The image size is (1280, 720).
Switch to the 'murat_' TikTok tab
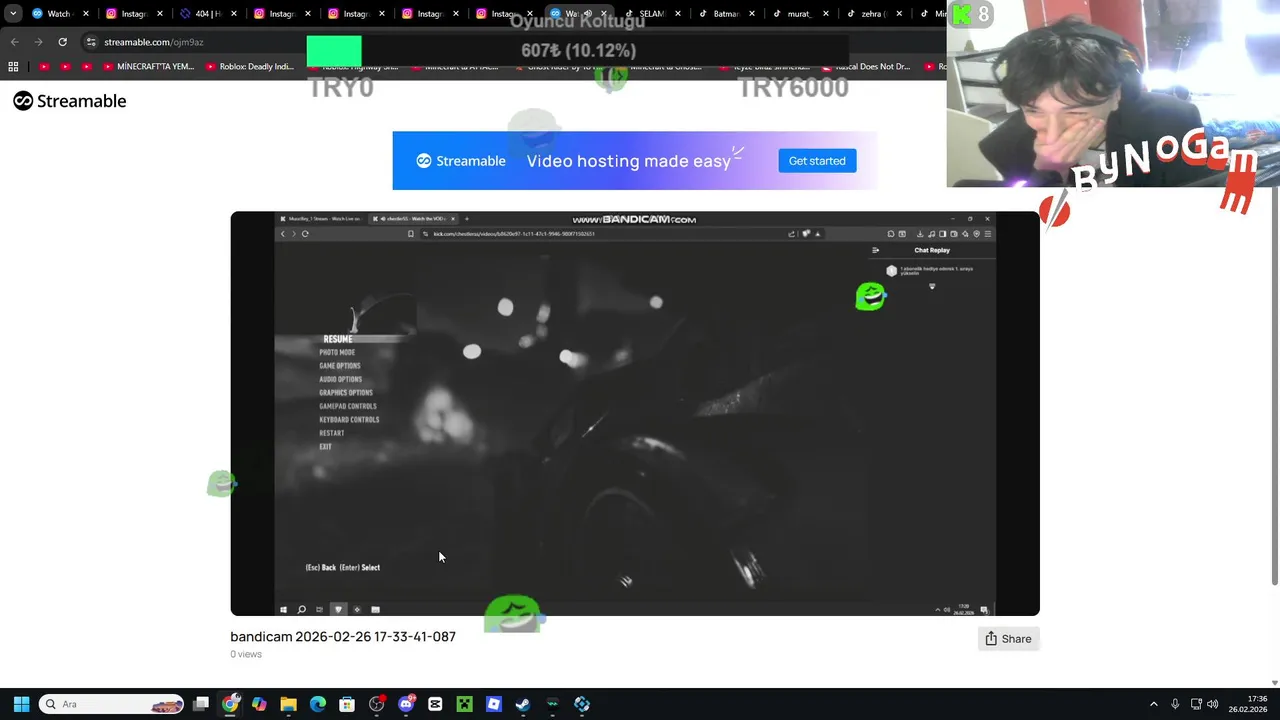click(x=800, y=14)
